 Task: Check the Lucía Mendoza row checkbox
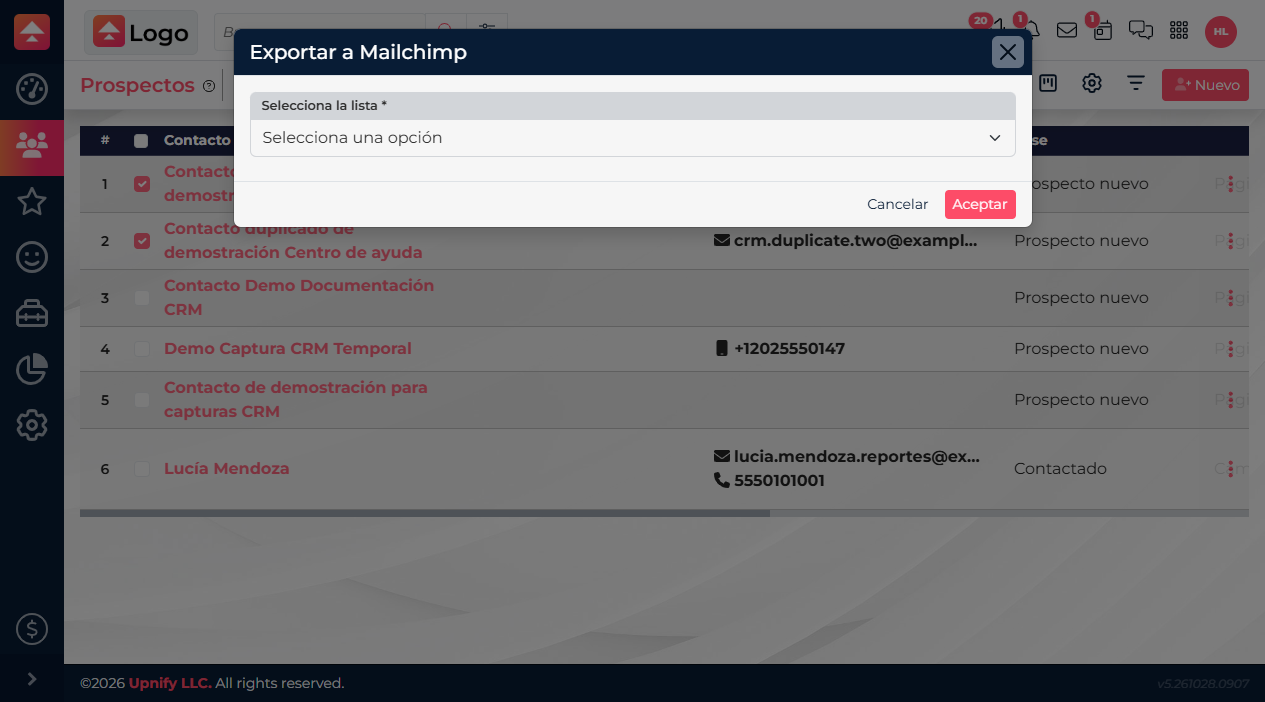click(142, 469)
